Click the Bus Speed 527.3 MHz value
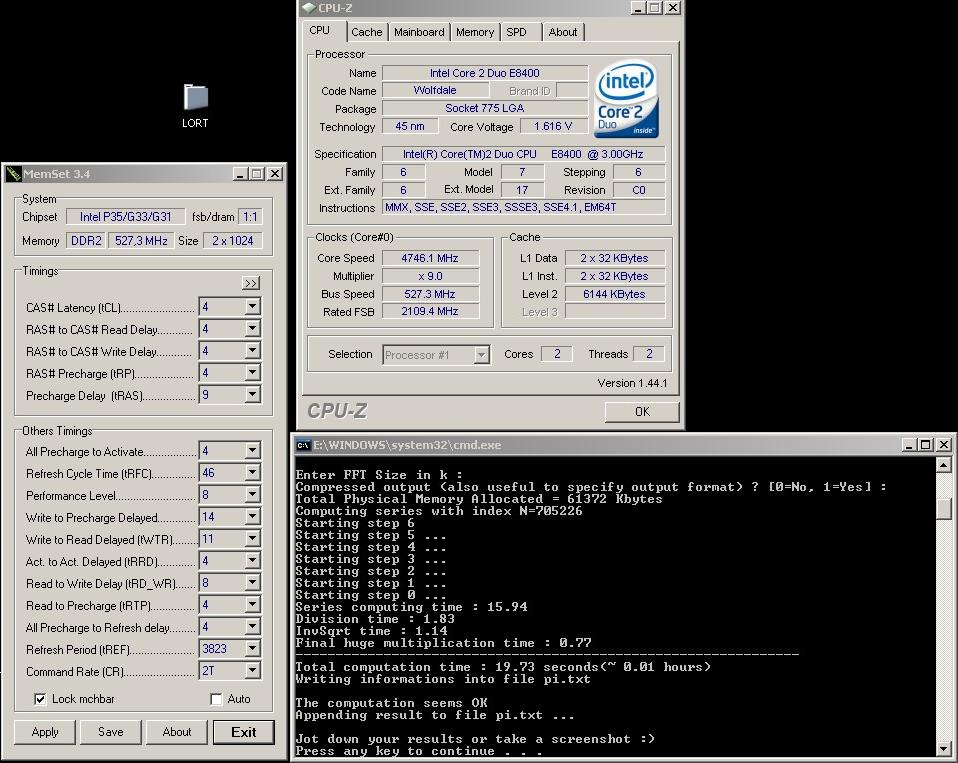Viewport: 958px width, 763px height. click(430, 294)
